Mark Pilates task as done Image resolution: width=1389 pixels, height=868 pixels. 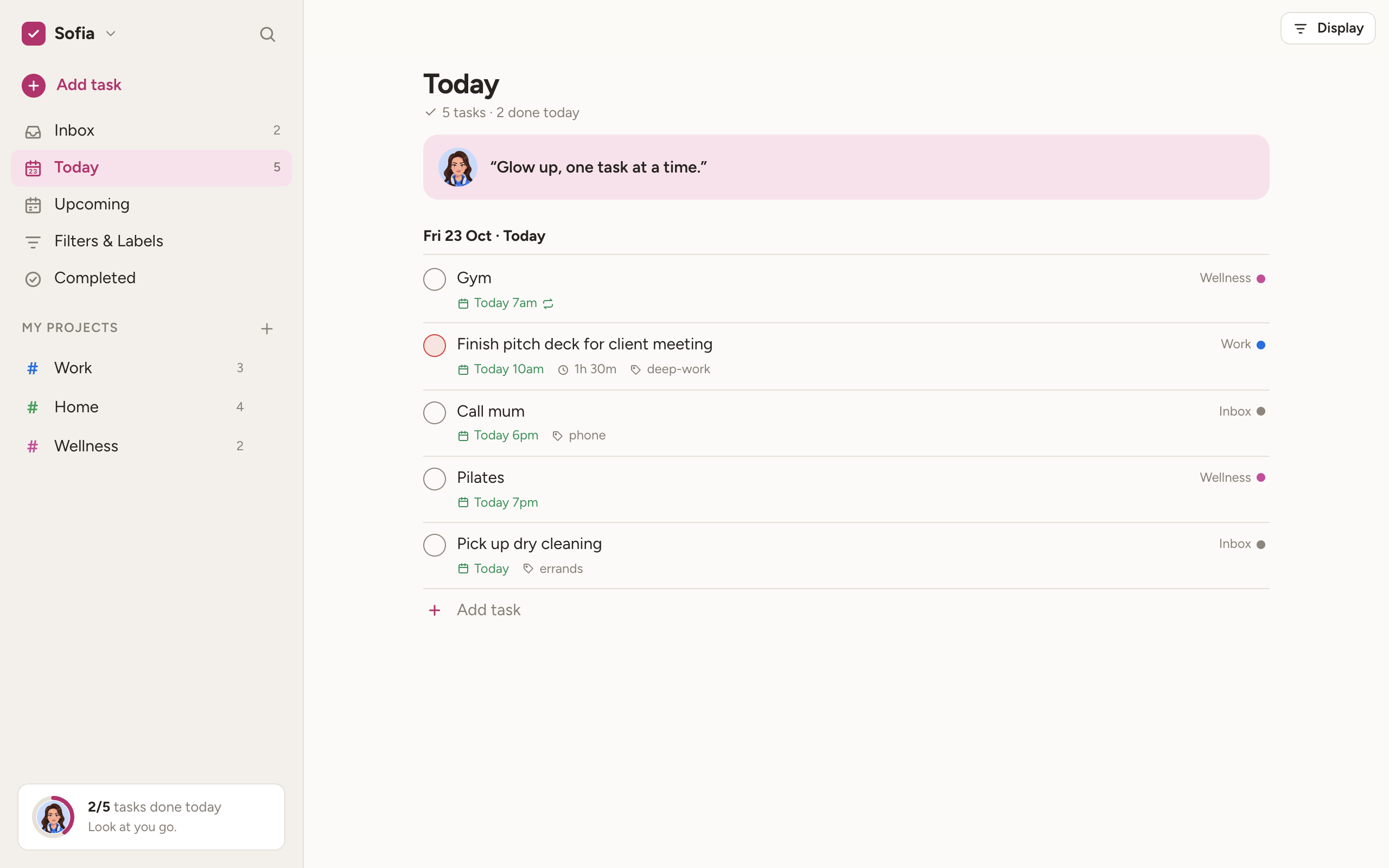(435, 479)
